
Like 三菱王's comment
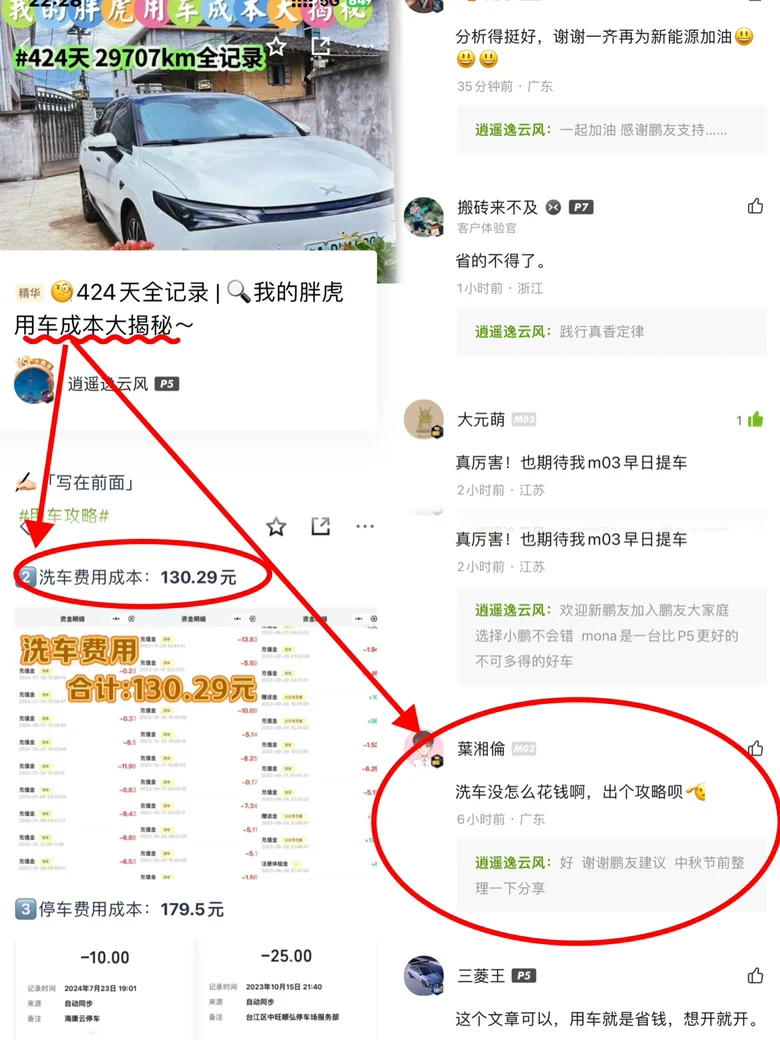click(755, 975)
